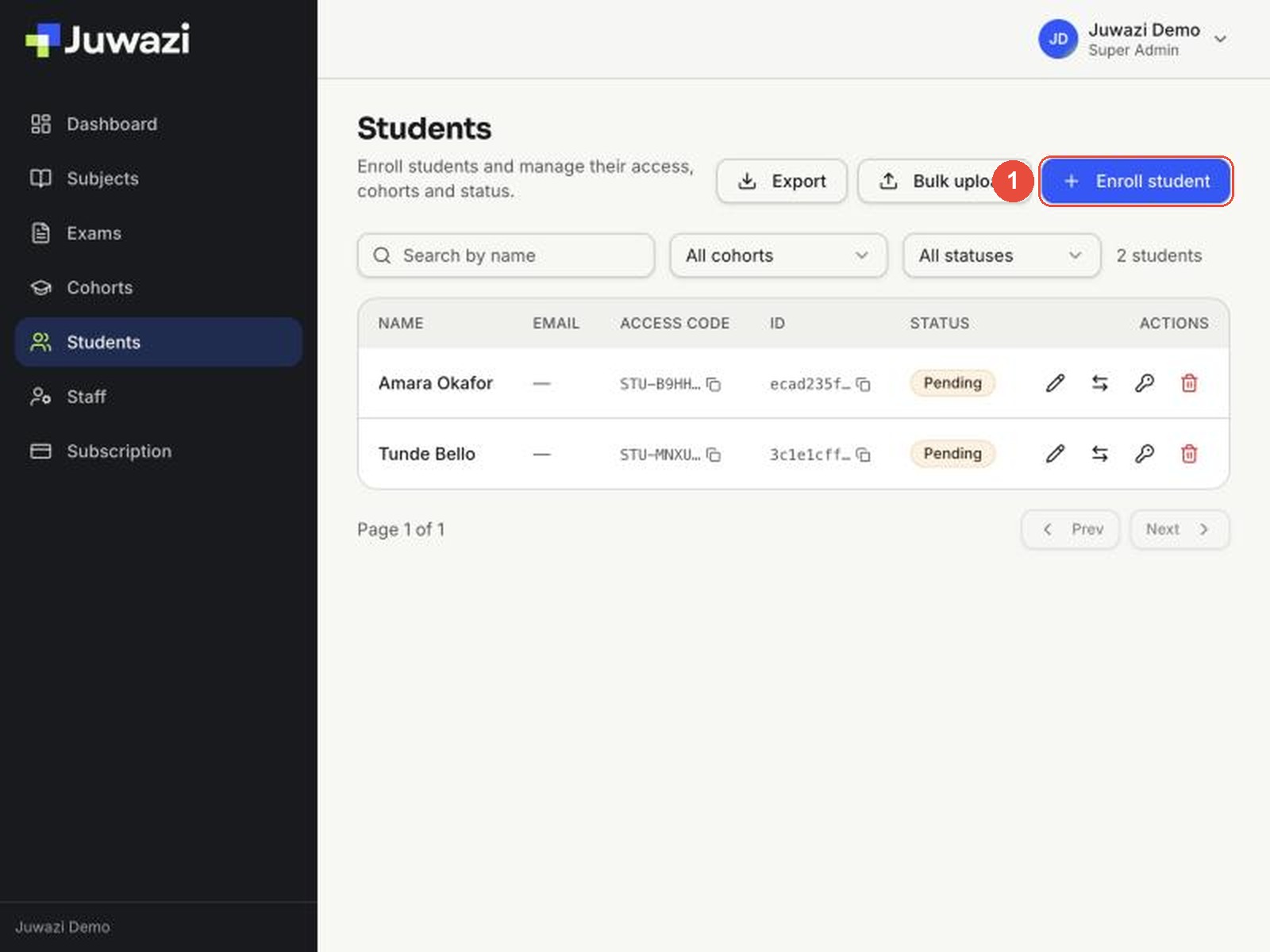
Task: Open Exams from sidebar
Action: (159, 233)
